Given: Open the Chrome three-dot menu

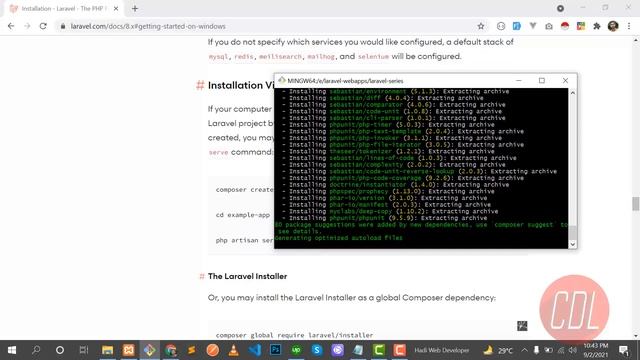Looking at the screenshot, I should click(629, 26).
